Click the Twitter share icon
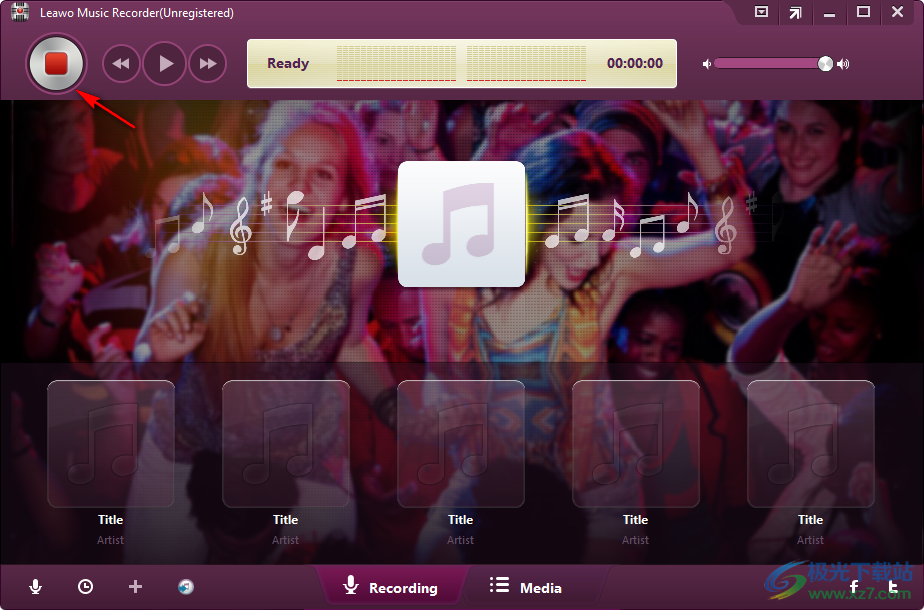Viewport: 924px width, 610px height. 893,588
